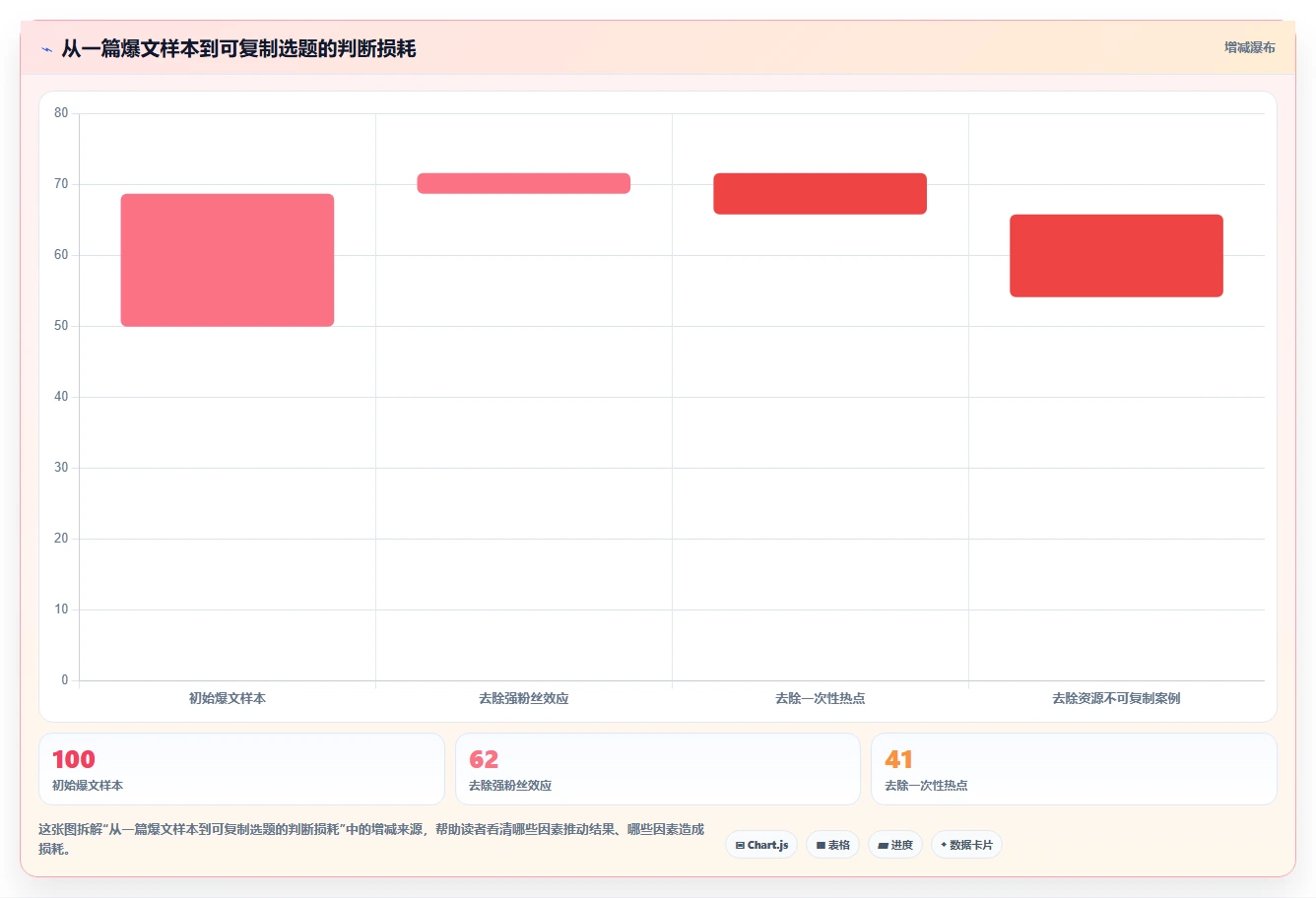Screen dimensions: 1316x898
Task: Select the 去除资源不可复制案例 red bar
Action: click(x=1116, y=256)
